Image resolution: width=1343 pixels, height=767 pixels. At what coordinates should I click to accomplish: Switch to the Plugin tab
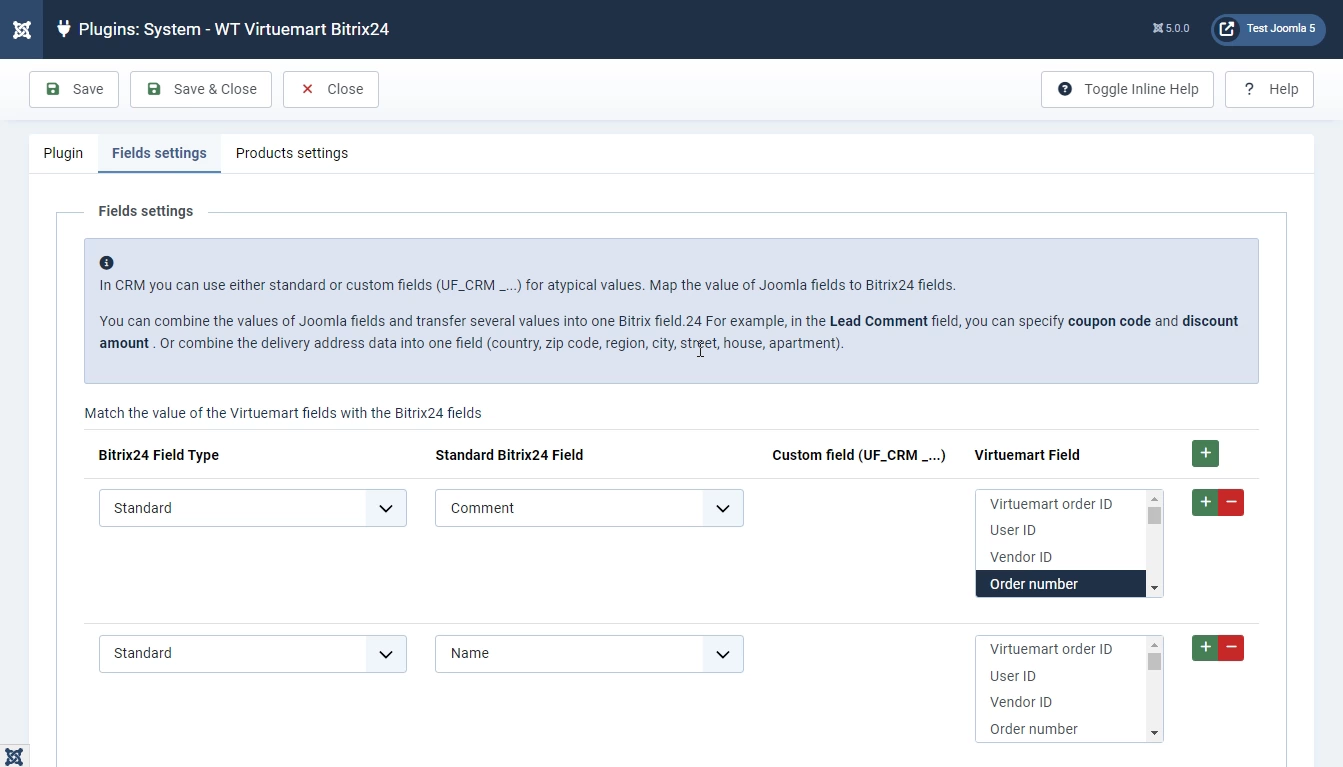coord(63,153)
